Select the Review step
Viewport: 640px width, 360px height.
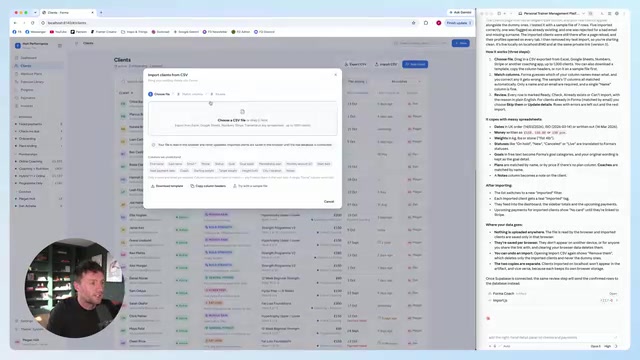218,94
